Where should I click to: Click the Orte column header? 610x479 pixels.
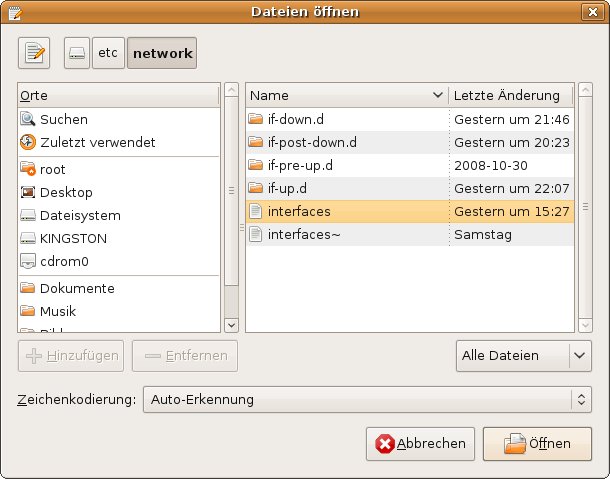(x=118, y=96)
